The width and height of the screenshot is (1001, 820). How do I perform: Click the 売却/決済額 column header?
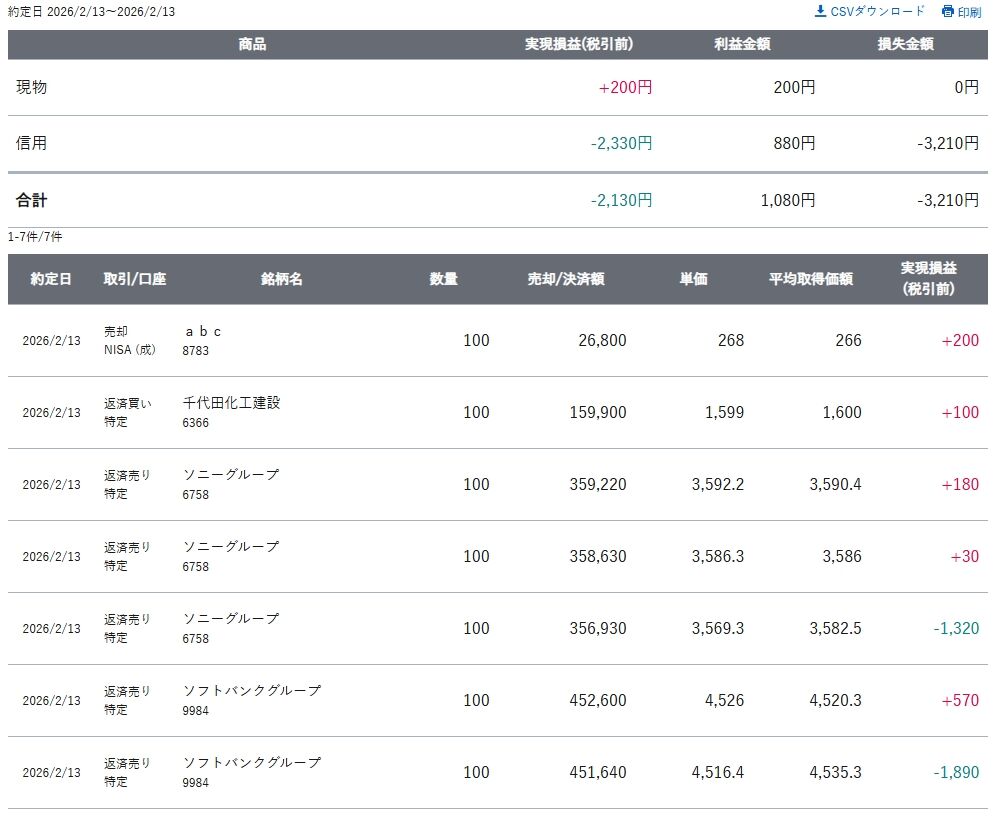click(566, 279)
